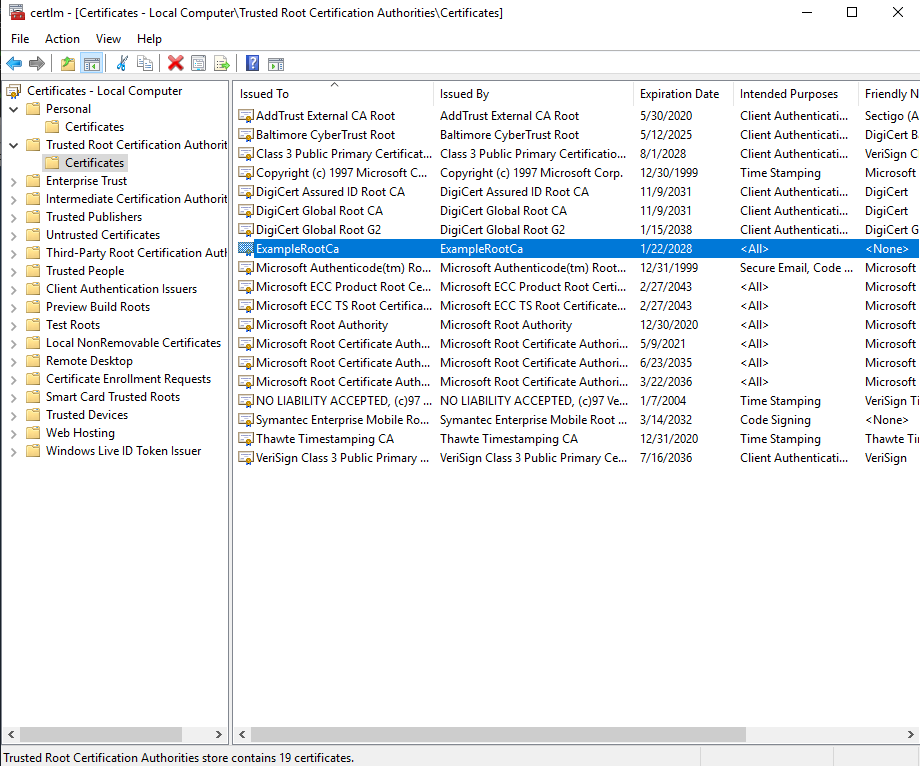920x766 pixels.
Task: Open Properties via the toolbar icon
Action: coord(198,63)
